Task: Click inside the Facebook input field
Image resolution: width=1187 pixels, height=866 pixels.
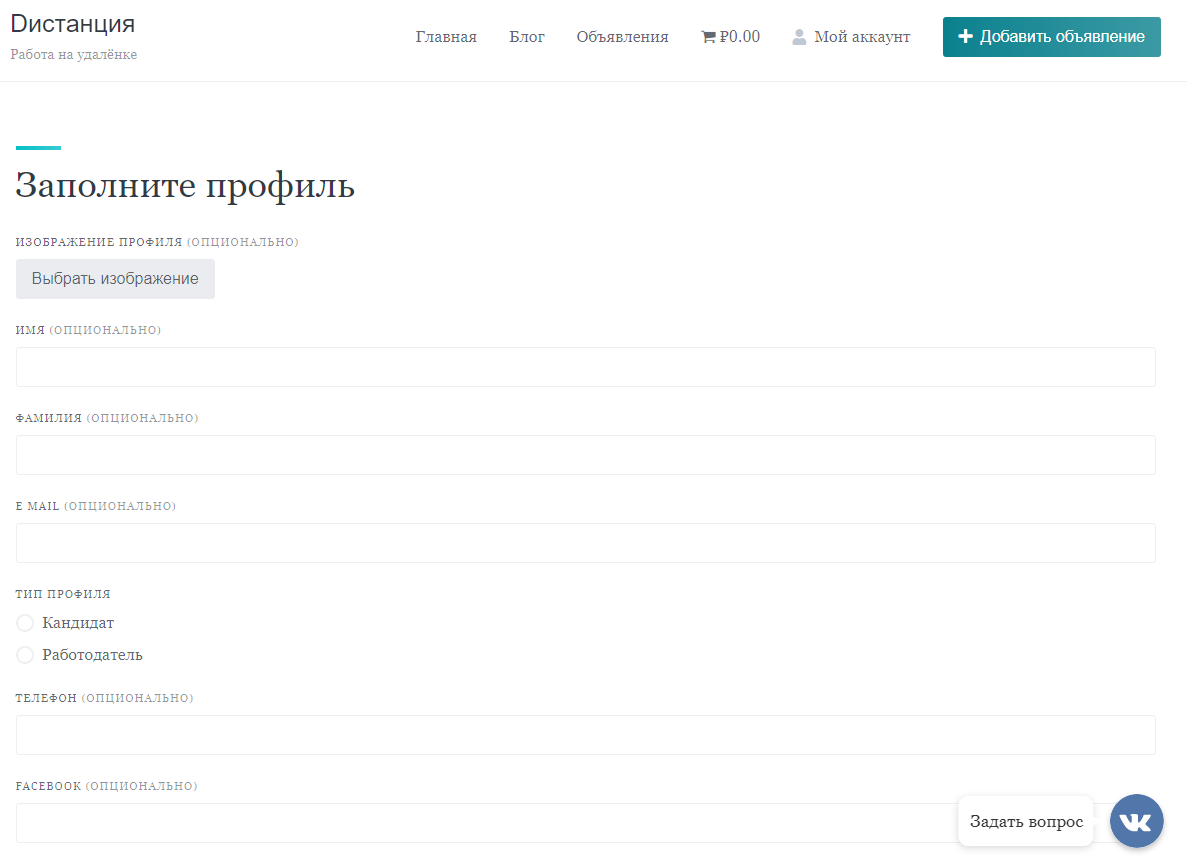Action: click(585, 823)
